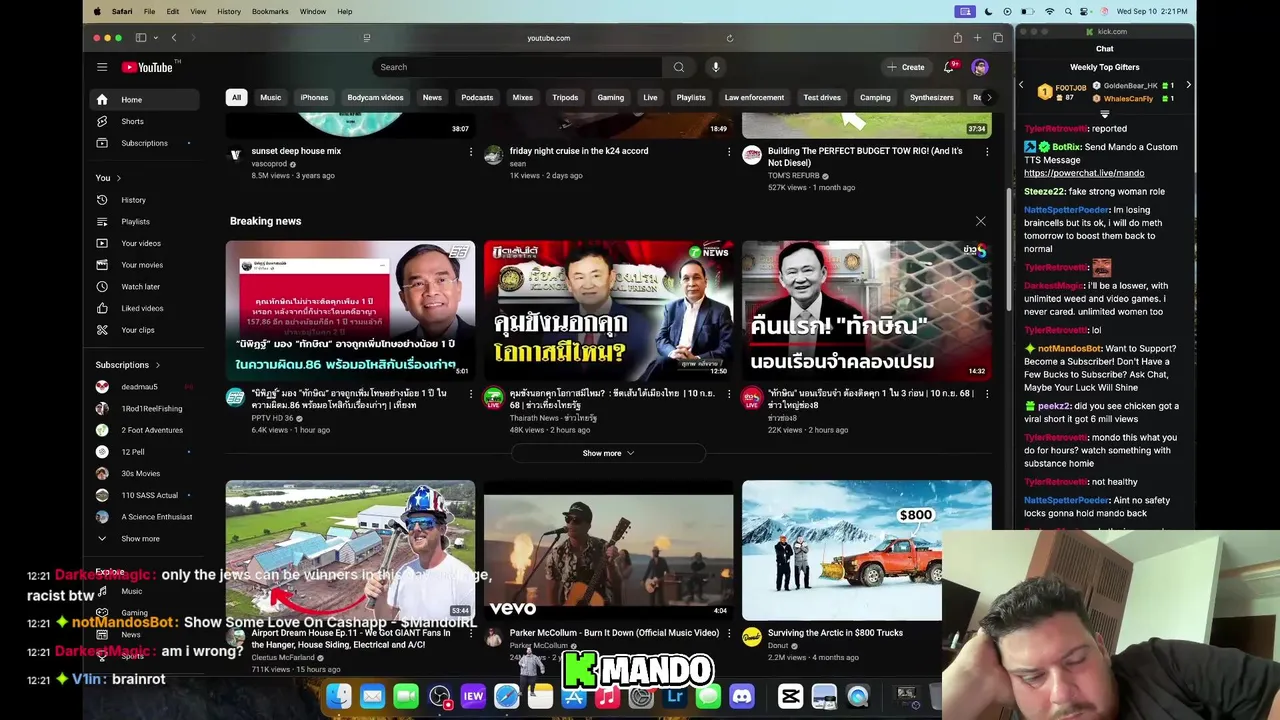The image size is (1280, 720).
Task: Open the TOM'S REFURB channel link
Action: pyautogui.click(x=795, y=175)
